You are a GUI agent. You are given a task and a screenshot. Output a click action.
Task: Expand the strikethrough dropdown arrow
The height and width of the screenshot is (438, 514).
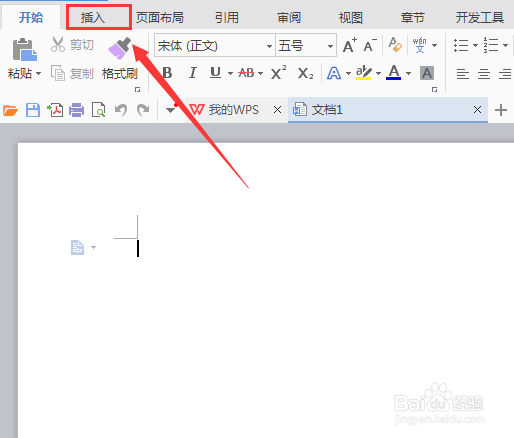(x=261, y=73)
